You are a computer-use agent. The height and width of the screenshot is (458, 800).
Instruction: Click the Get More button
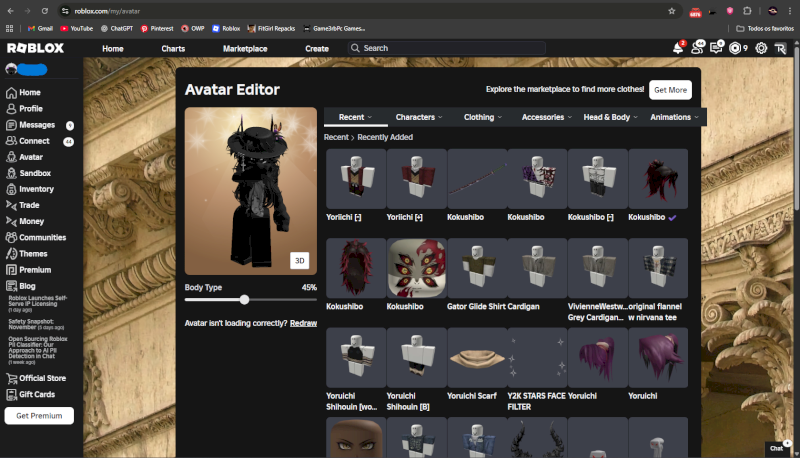[670, 90]
